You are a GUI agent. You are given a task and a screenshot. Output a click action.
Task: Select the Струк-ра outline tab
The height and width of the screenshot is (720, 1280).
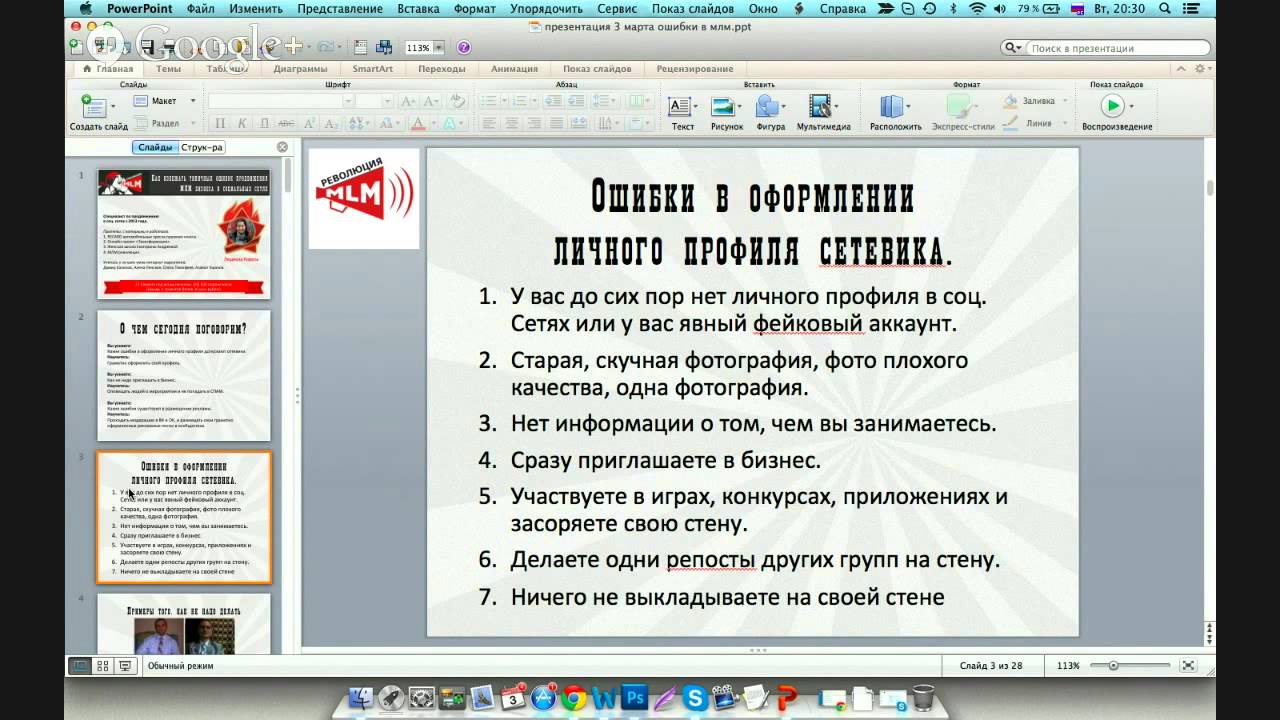201,147
